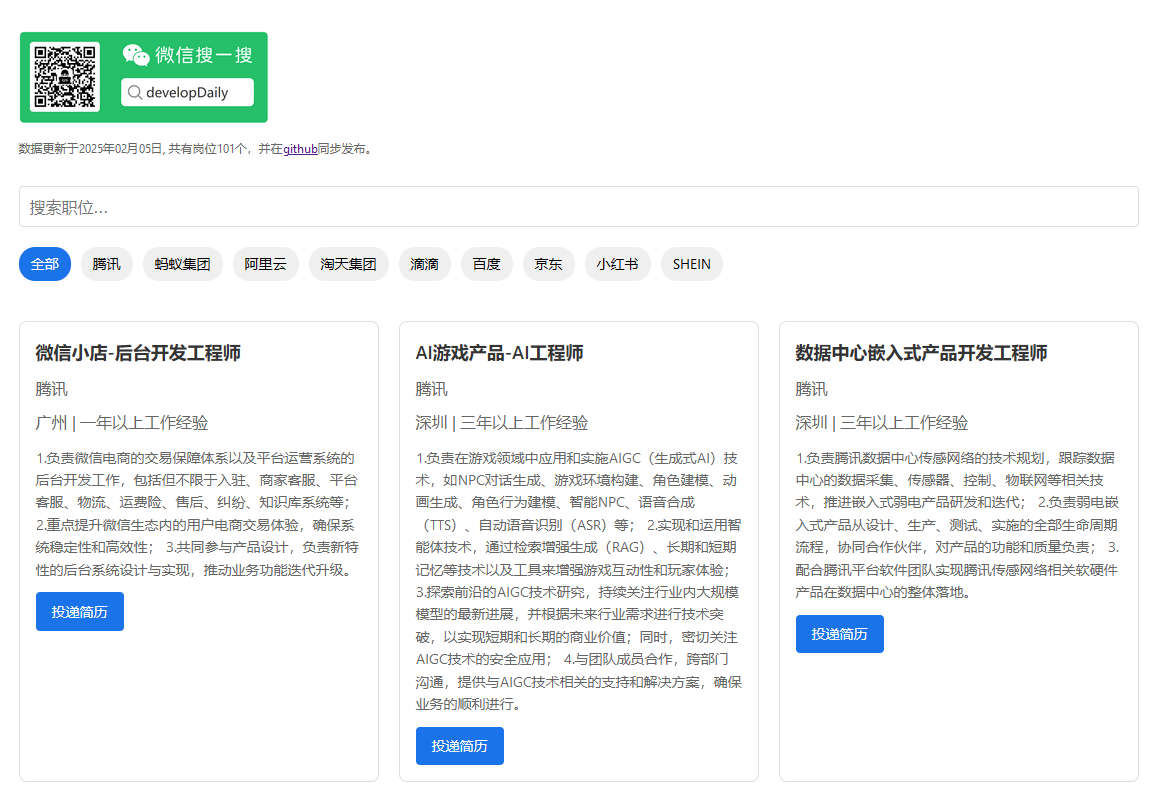The width and height of the screenshot is (1157, 793).
Task: Click the title 数据中心嵌入式产品开发工程师
Action: pyautogui.click(x=922, y=353)
